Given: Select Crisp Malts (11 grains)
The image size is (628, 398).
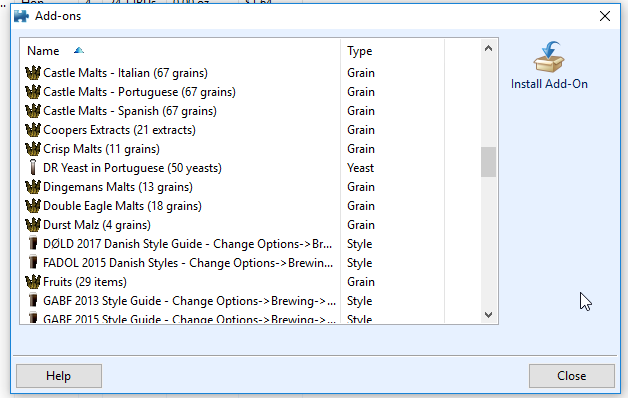Looking at the screenshot, I should pos(101,149).
